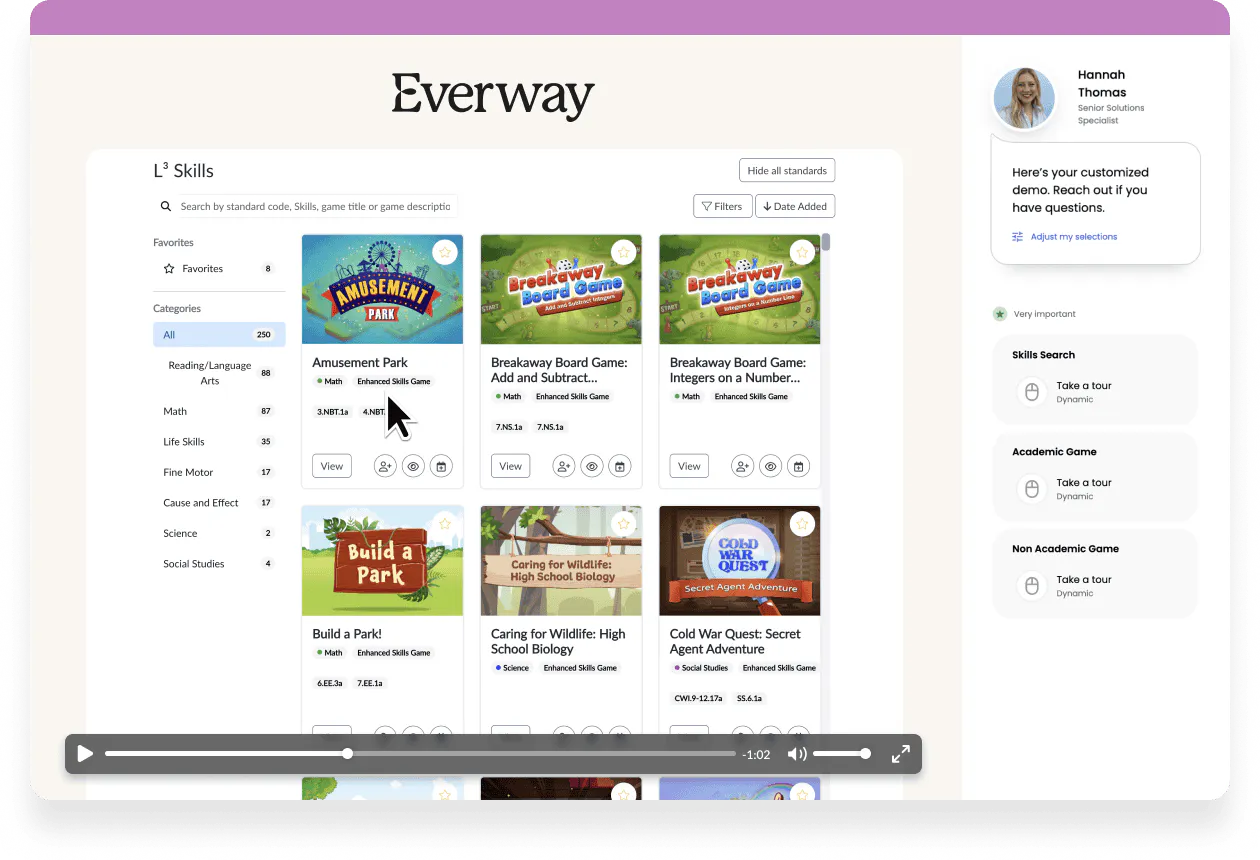View the Amusement Park game
Viewport: 1260px width, 860px height.
point(332,466)
